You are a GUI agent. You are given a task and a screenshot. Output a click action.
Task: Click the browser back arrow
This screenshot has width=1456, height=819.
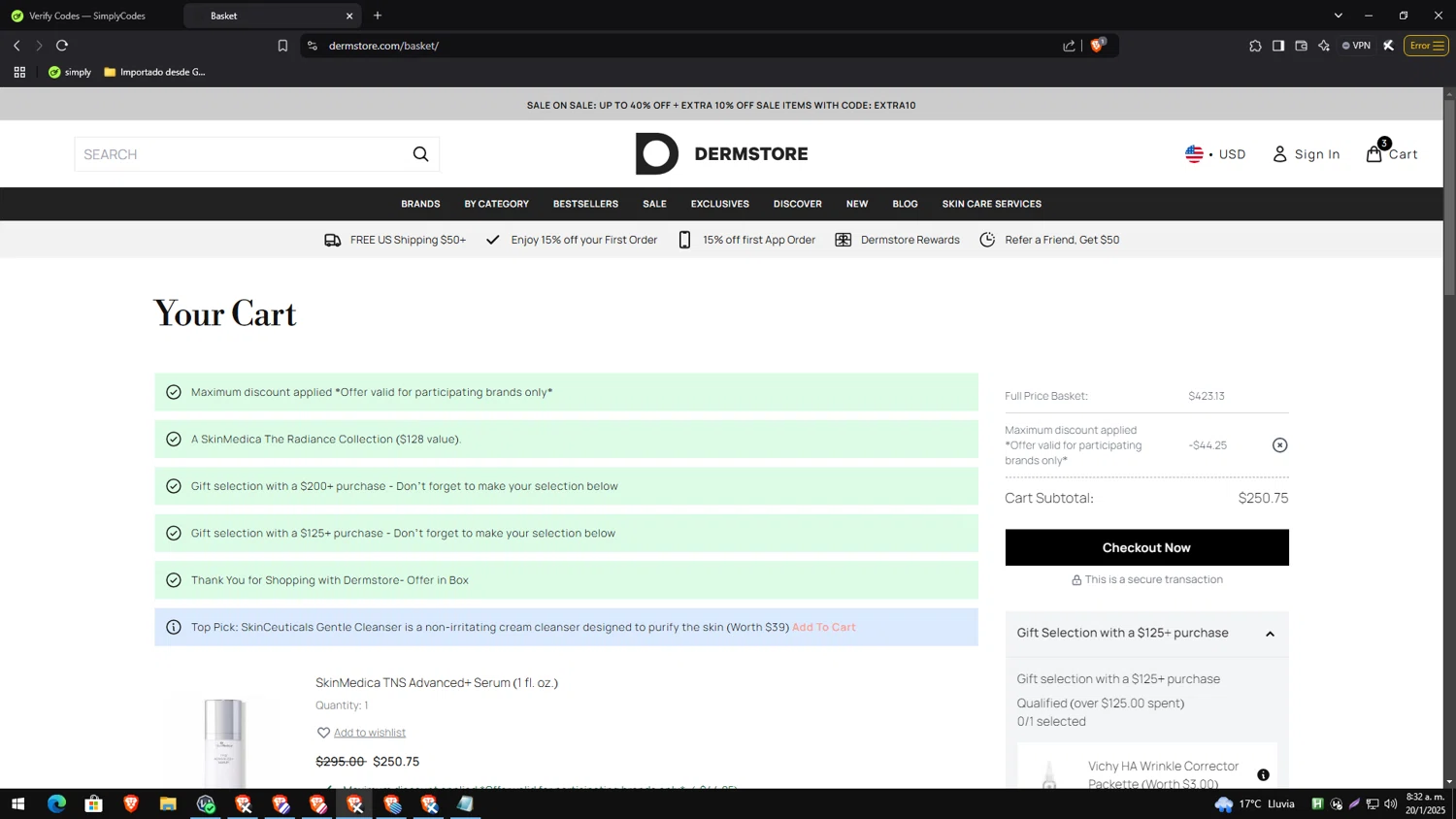pos(17,46)
